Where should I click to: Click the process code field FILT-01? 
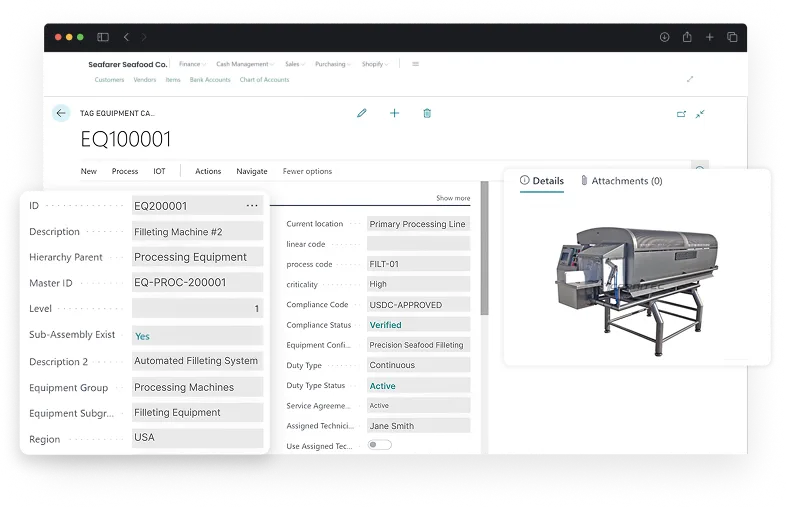pos(418,264)
